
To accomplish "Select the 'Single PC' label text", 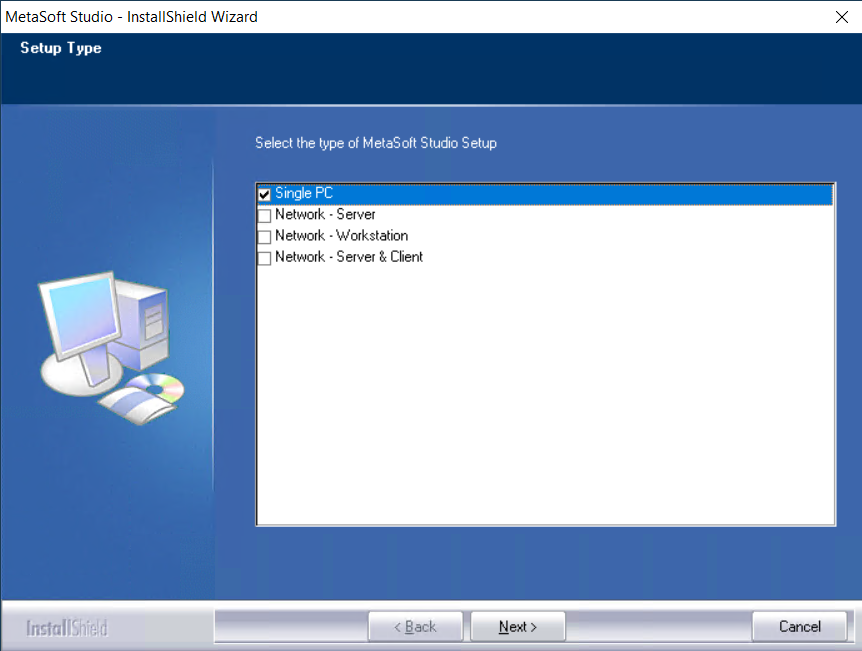I will coord(304,194).
